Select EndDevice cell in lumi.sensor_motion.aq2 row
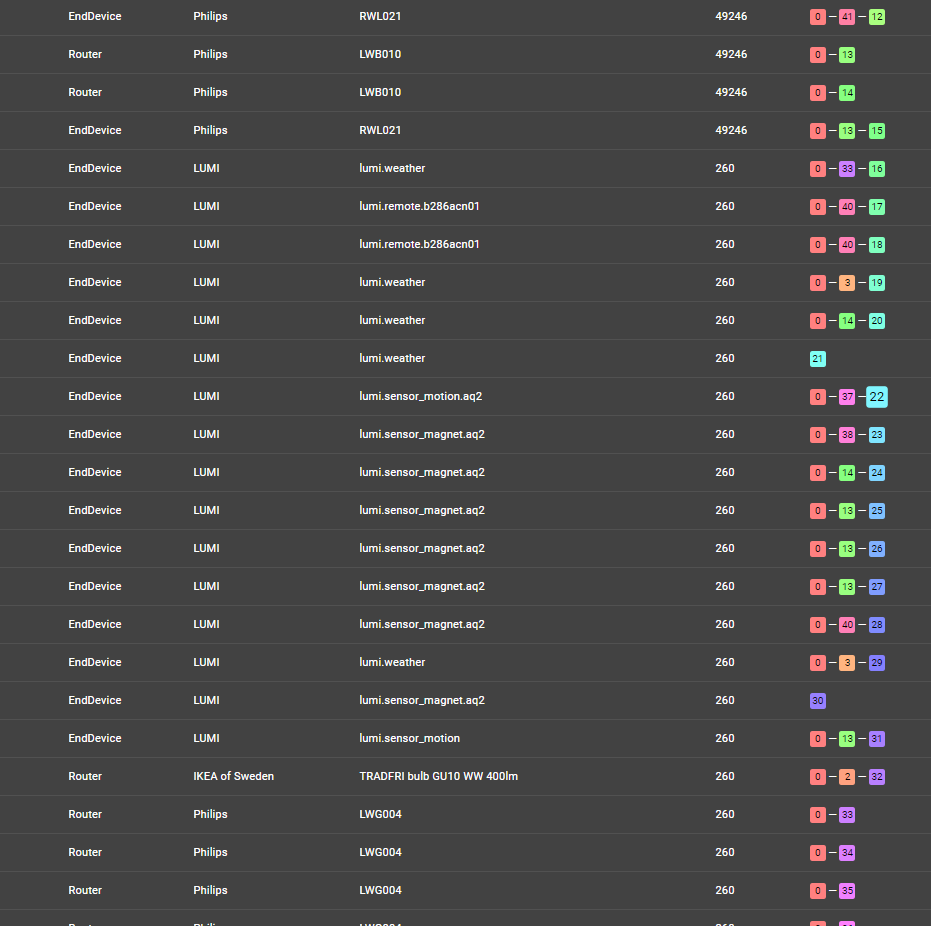The image size is (931, 926). coord(94,396)
